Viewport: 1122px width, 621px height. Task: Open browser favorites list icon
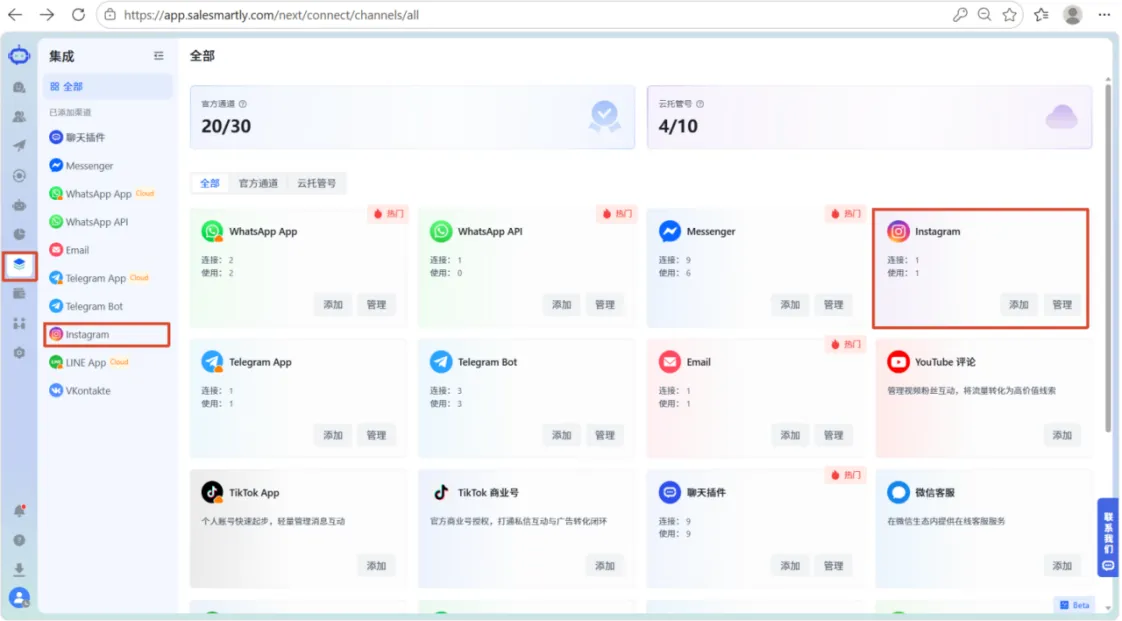1041,14
